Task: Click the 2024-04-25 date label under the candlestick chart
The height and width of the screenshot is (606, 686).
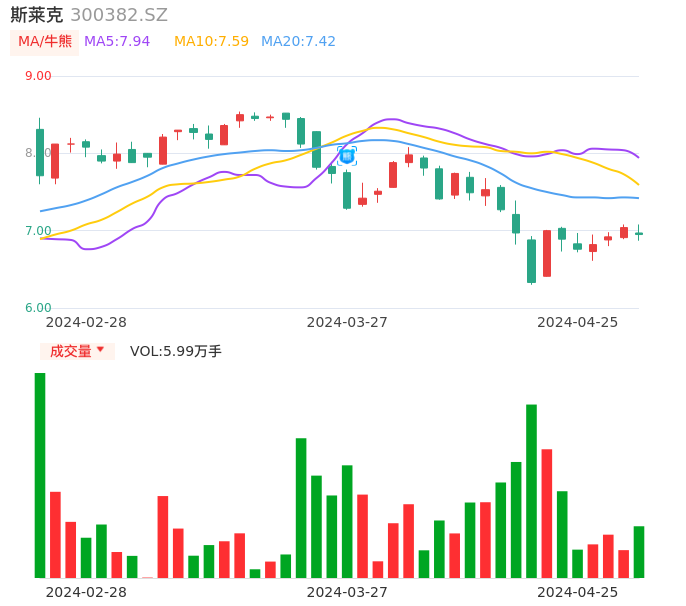Action: coord(577,322)
